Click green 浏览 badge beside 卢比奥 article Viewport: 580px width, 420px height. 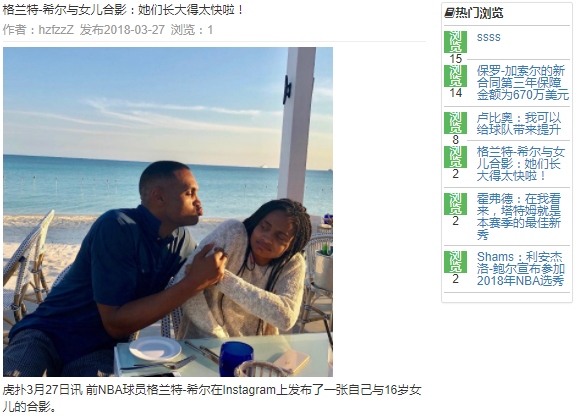pos(455,122)
